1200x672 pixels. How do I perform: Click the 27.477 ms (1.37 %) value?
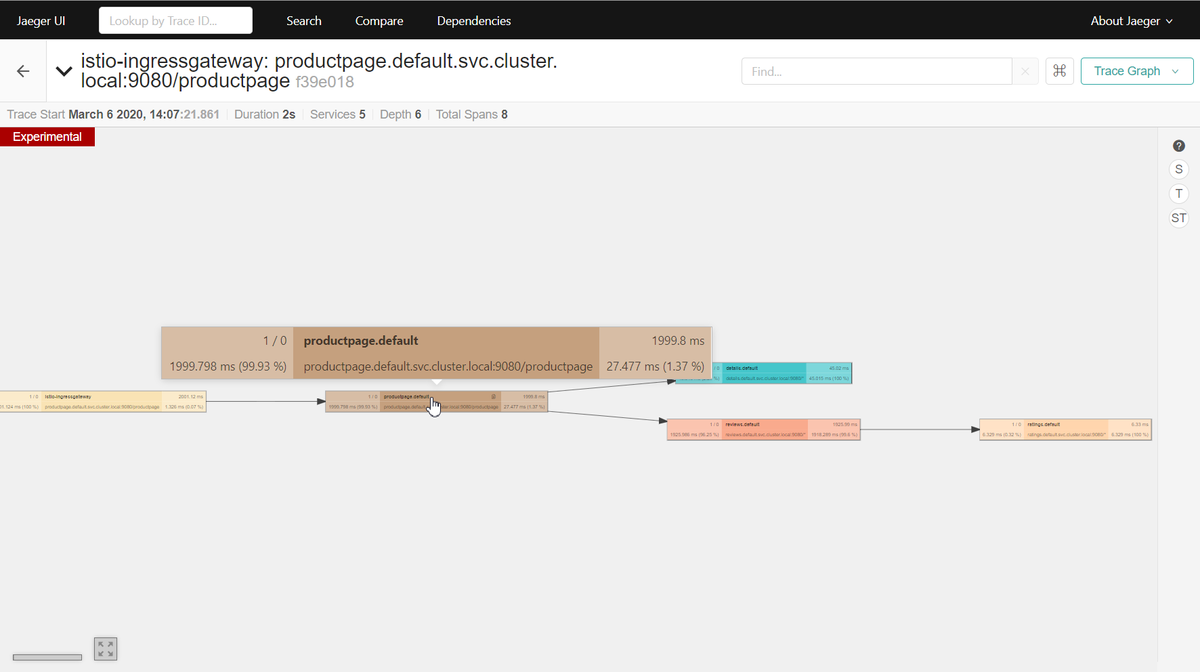pyautogui.click(x=655, y=367)
